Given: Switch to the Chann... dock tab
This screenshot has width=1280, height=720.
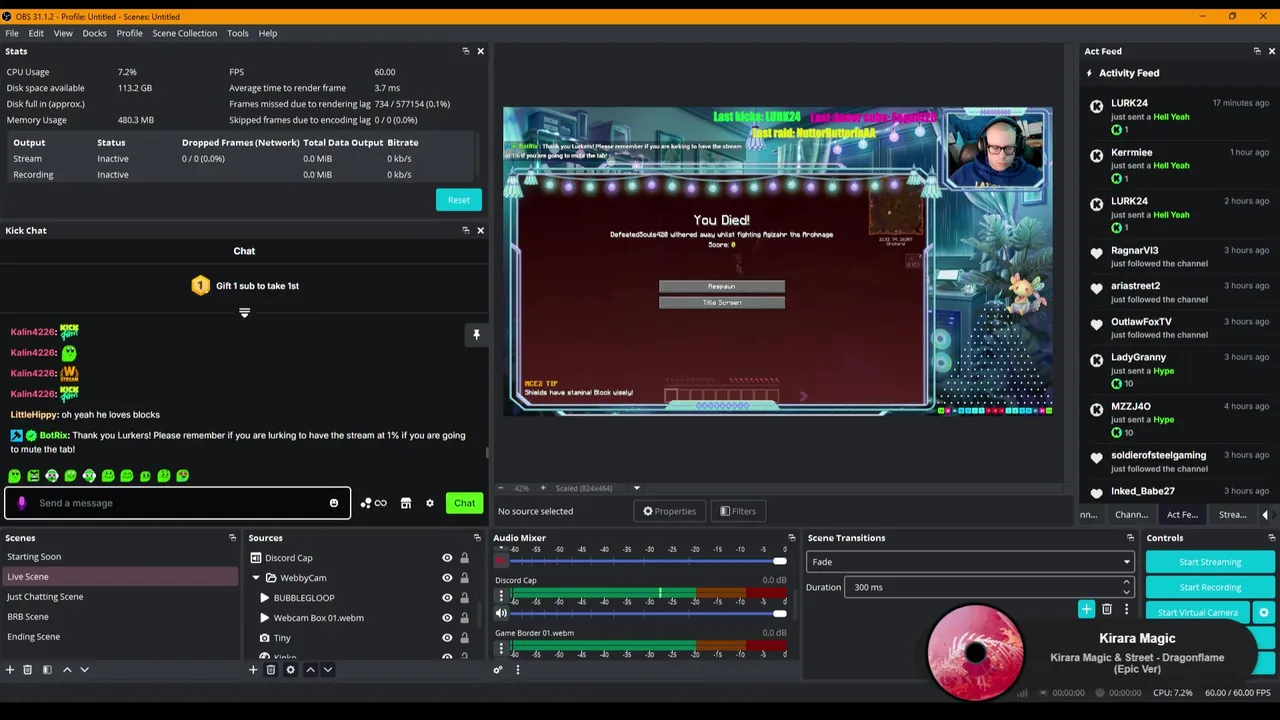Looking at the screenshot, I should [x=1131, y=515].
